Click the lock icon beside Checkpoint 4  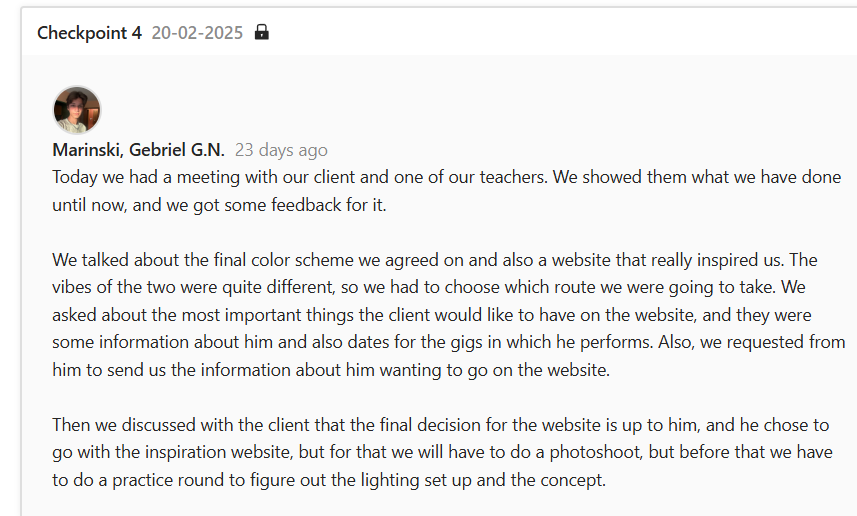tap(262, 32)
